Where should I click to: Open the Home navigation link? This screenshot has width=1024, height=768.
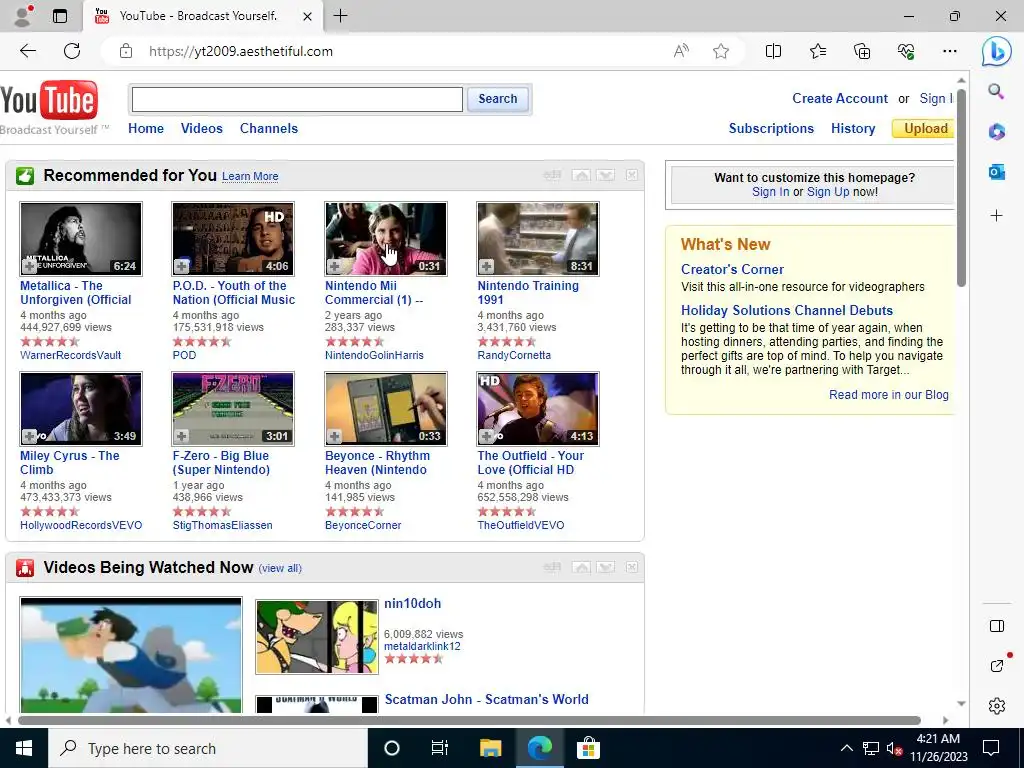(x=146, y=129)
